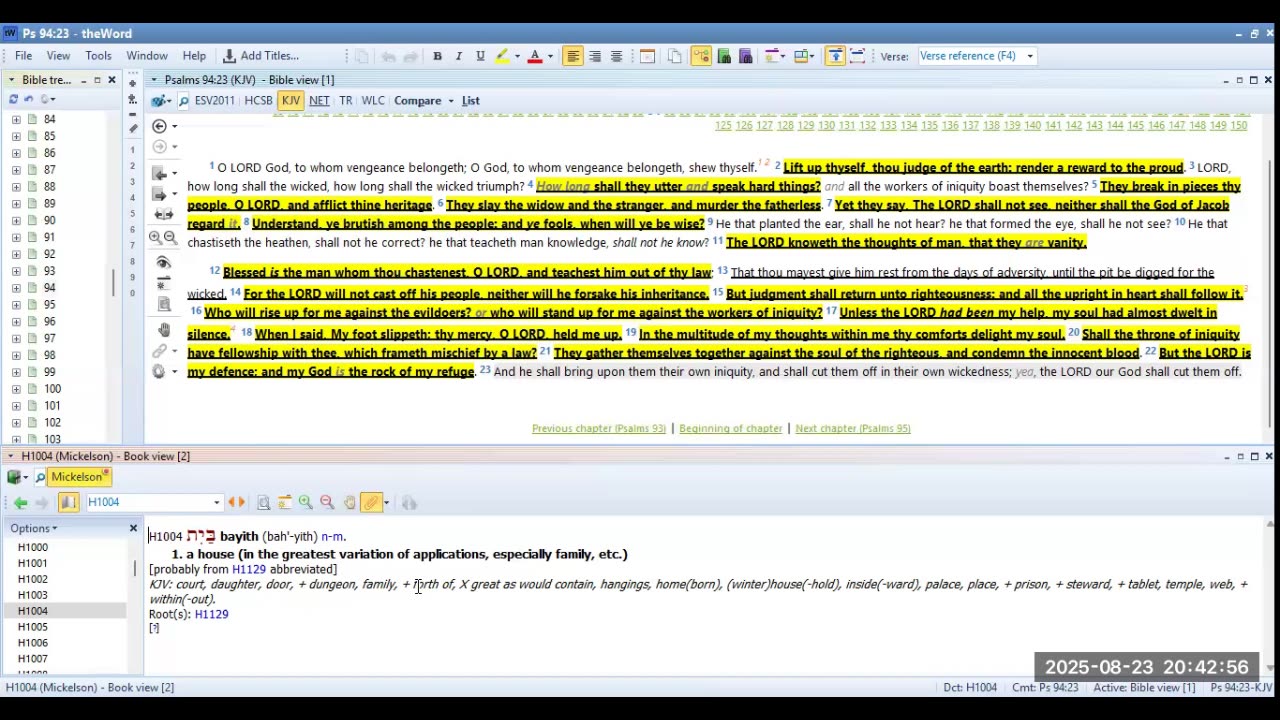
Task: Go to Previous chapter (Psalms 93)
Action: tap(598, 428)
